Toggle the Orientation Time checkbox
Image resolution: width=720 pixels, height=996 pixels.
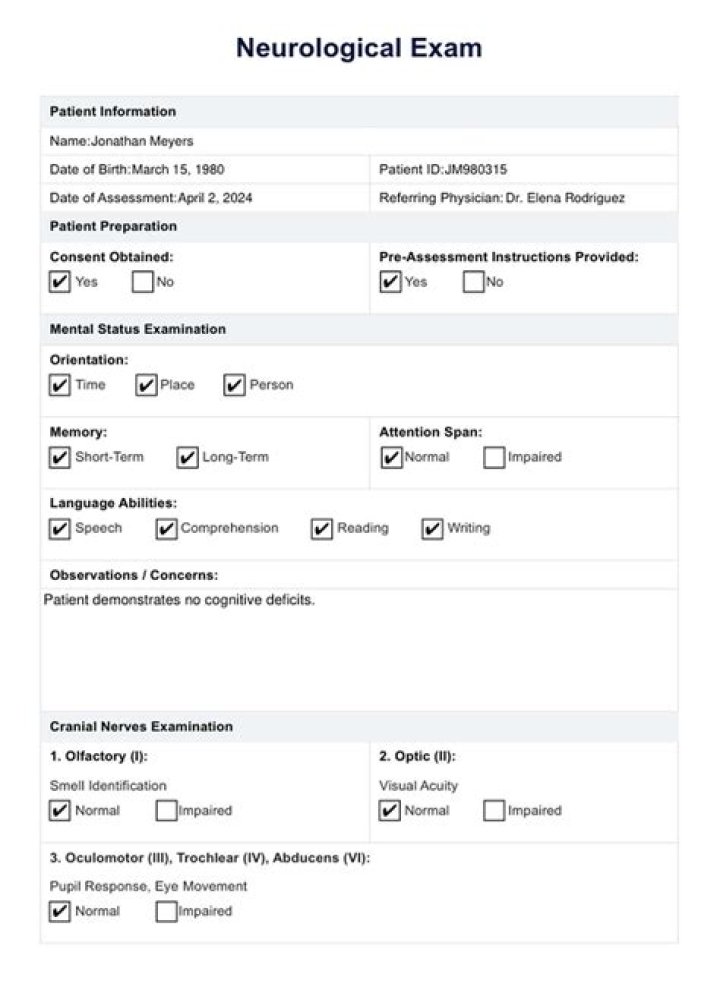pyautogui.click(x=60, y=385)
